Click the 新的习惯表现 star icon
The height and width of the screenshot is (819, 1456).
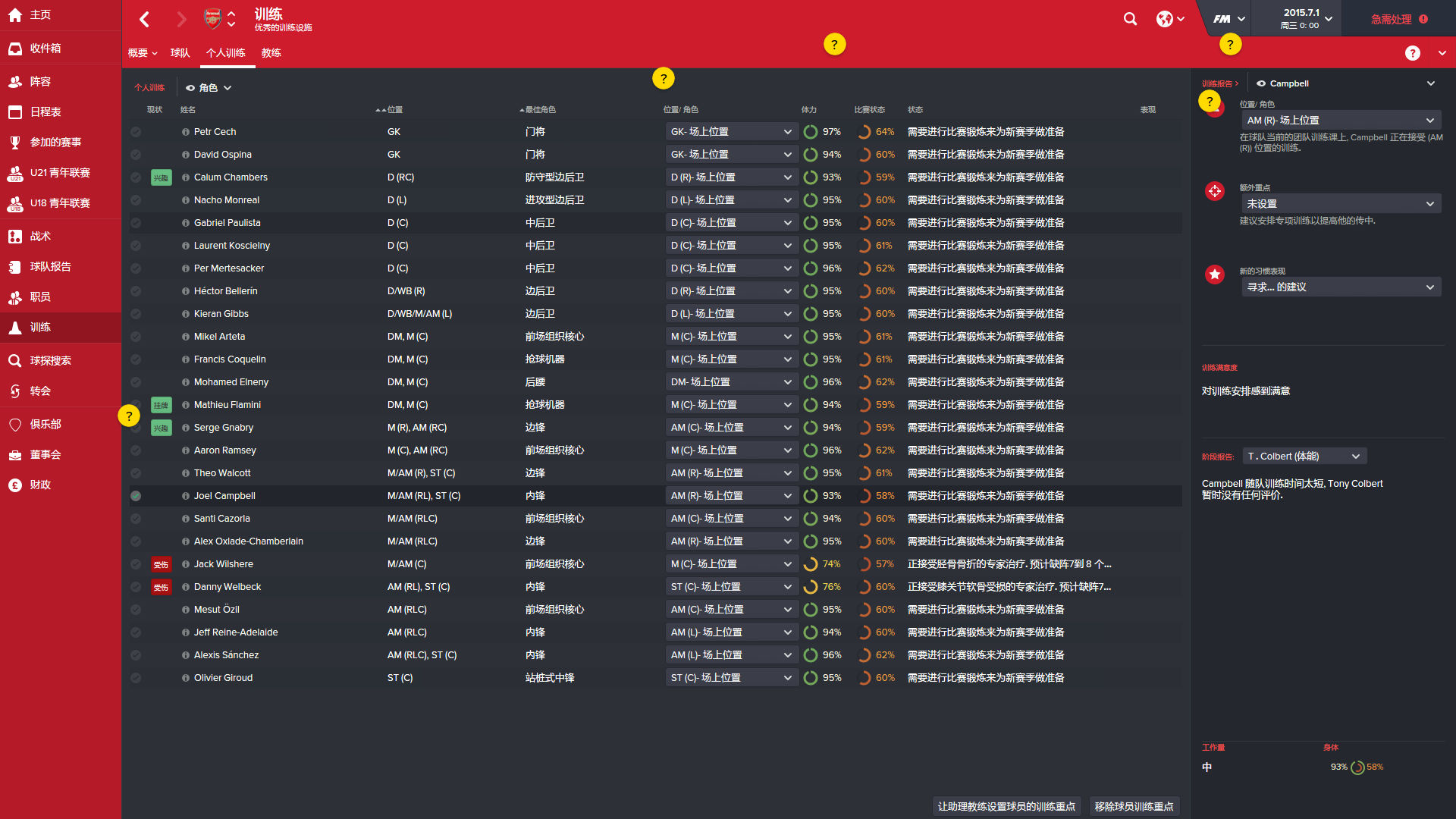pos(1215,275)
